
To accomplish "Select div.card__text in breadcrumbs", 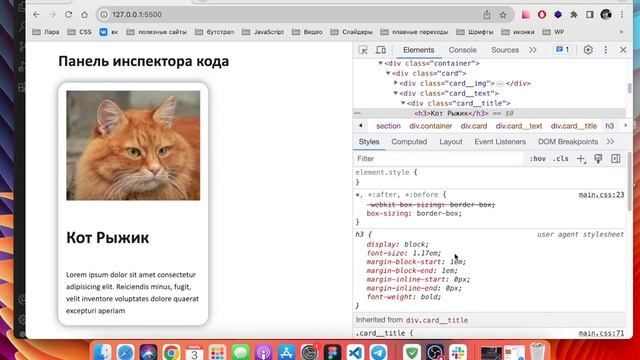I will (519, 126).
